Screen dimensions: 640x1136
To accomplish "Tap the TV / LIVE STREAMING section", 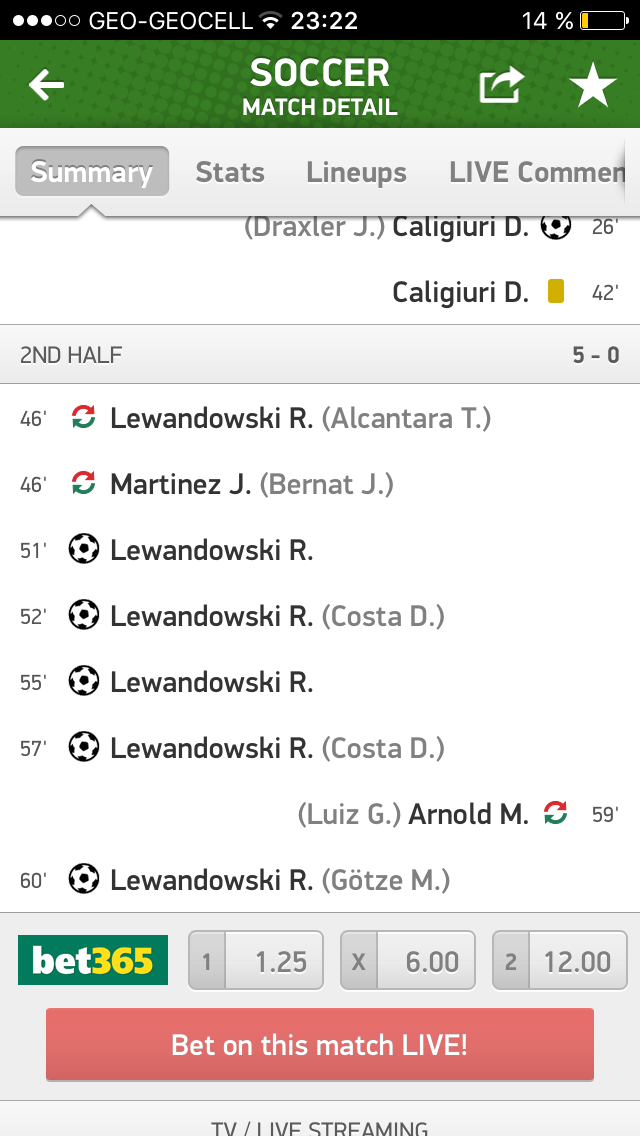I will coord(320,1124).
